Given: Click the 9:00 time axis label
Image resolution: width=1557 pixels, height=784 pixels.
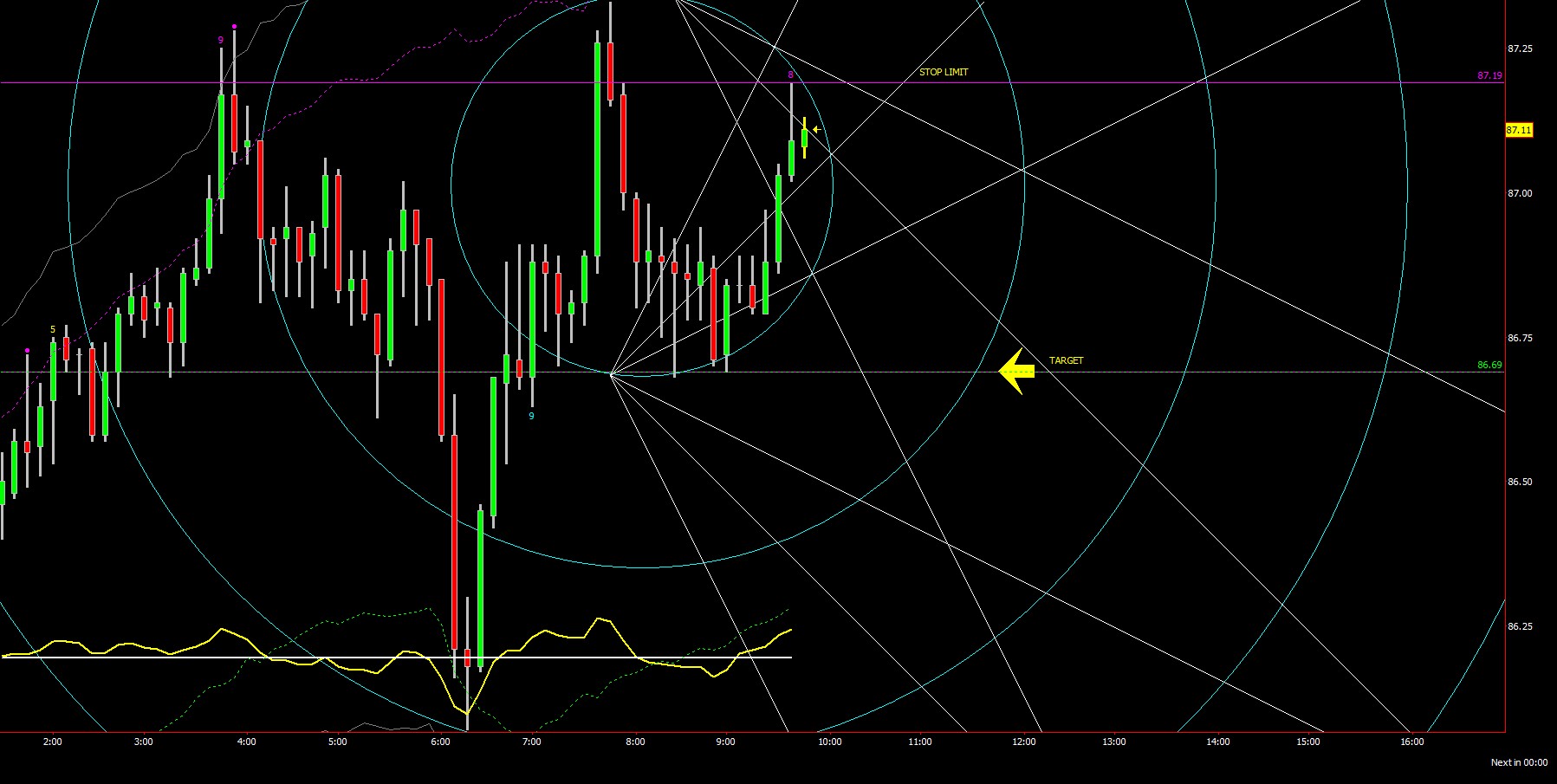Looking at the screenshot, I should pyautogui.click(x=726, y=742).
